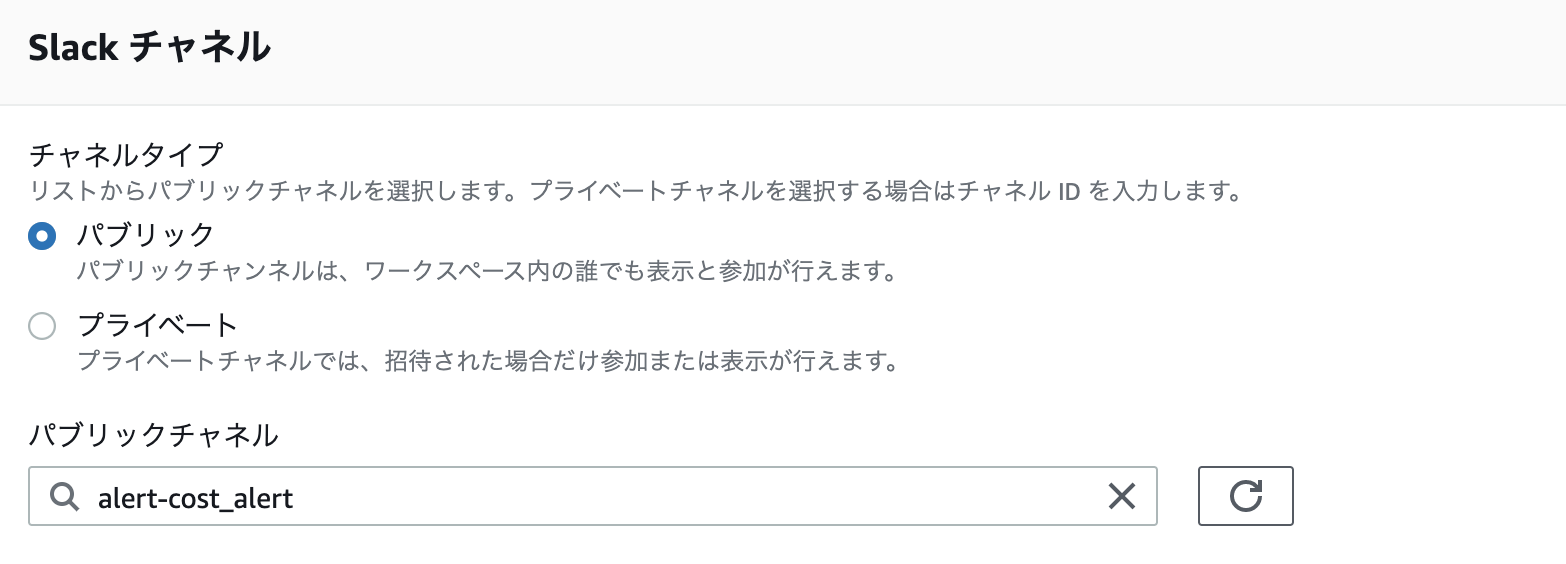The height and width of the screenshot is (564, 1566).
Task: Click the public channel description text
Action: (x=486, y=271)
